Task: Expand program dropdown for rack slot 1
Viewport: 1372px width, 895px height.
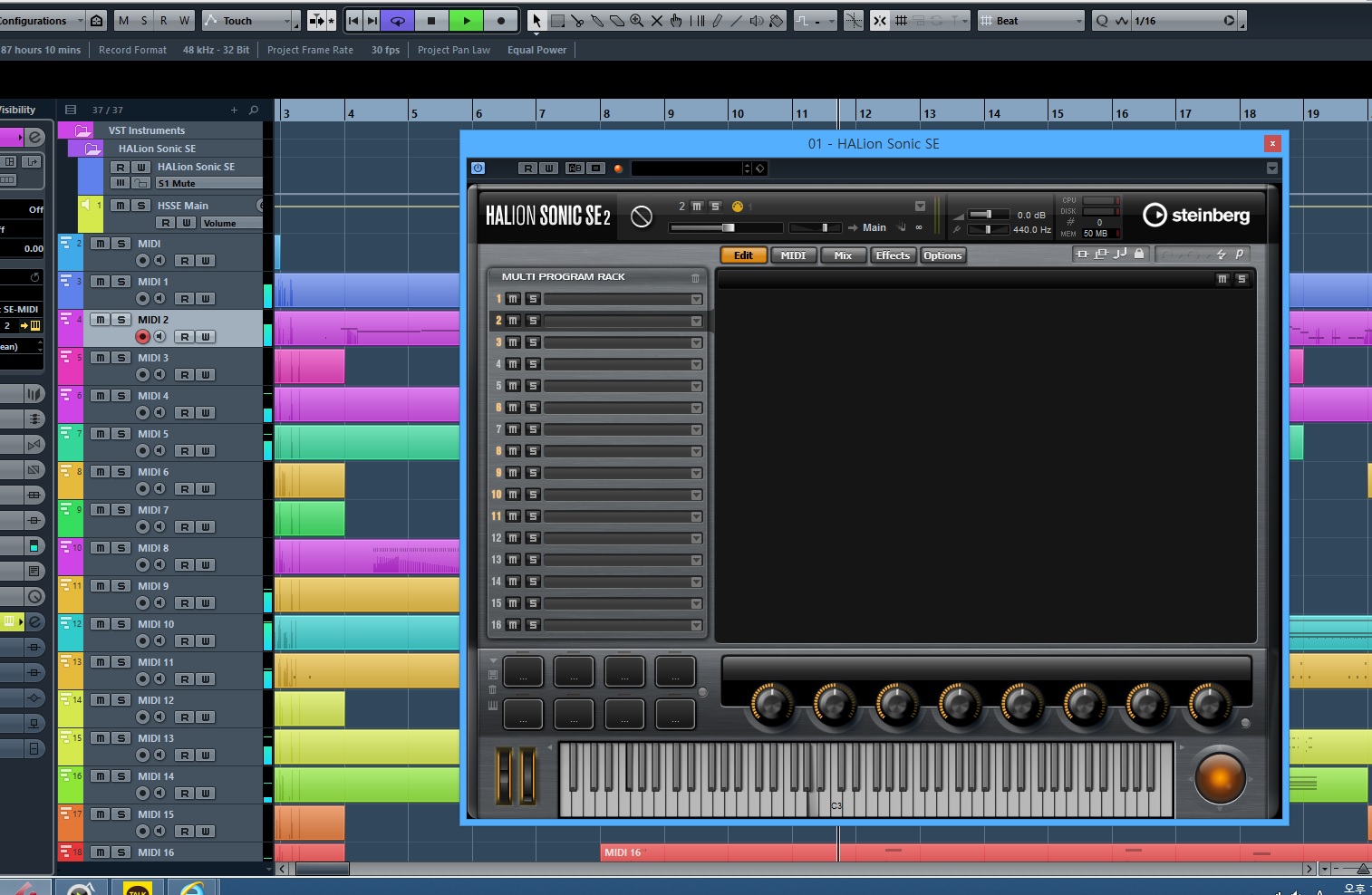Action: pyautogui.click(x=696, y=299)
